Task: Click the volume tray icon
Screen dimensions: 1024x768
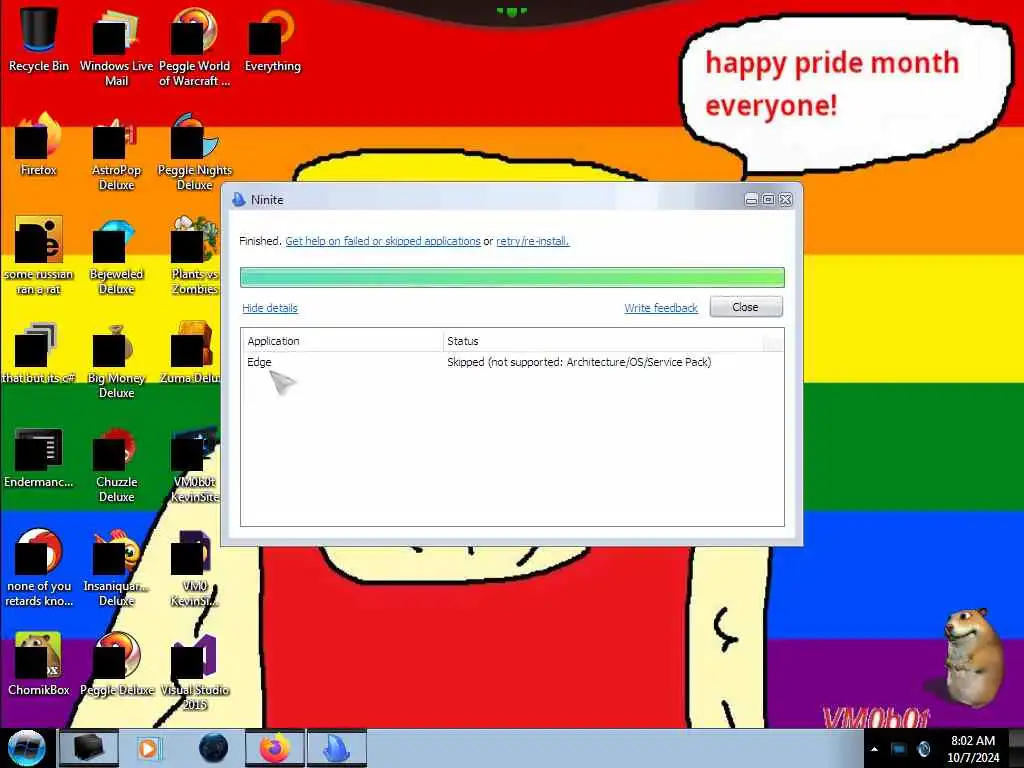Action: coord(923,749)
